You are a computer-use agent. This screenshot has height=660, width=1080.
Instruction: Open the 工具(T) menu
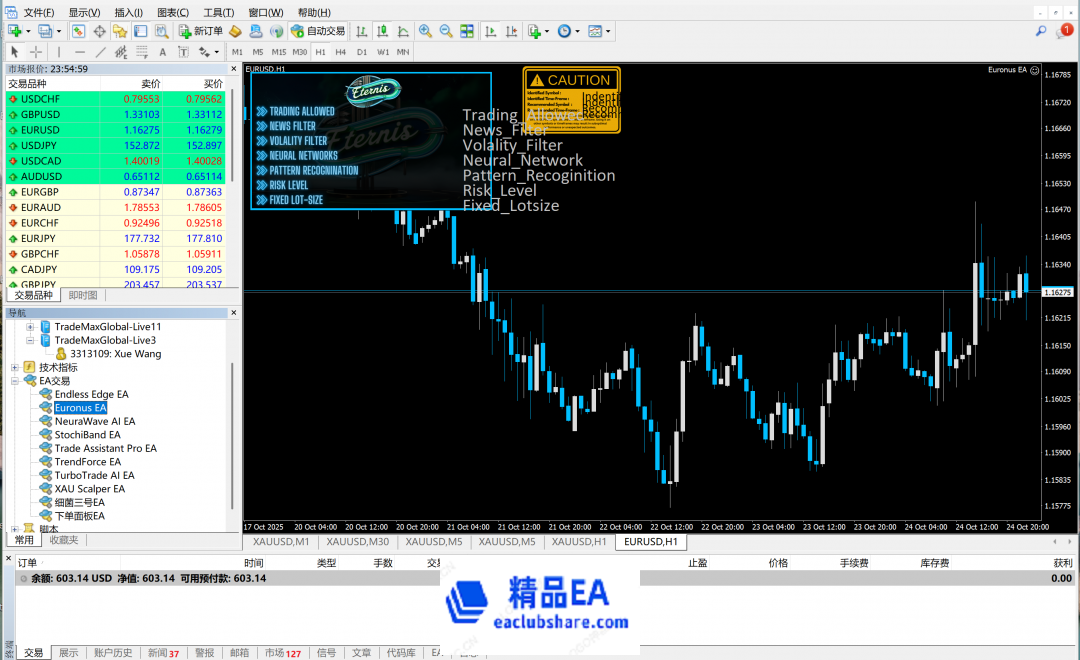pos(218,12)
